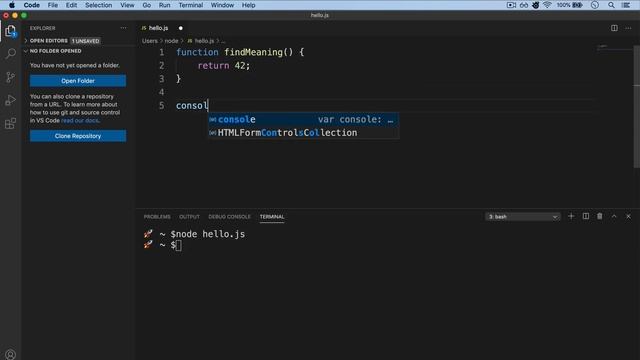Open the Code application menu
The width and height of the screenshot is (640, 360).
(31, 5)
